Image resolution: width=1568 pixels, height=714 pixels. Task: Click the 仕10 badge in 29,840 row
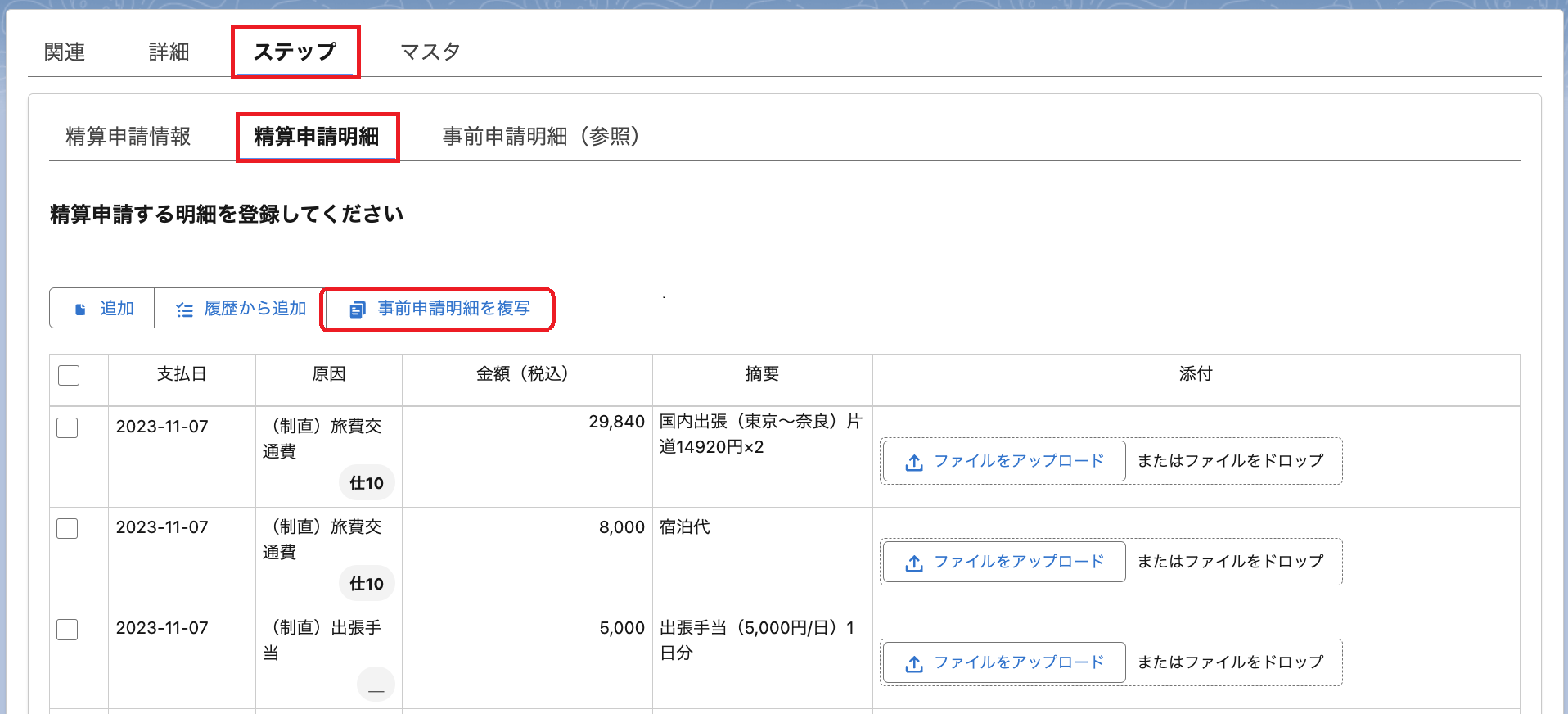(x=367, y=483)
